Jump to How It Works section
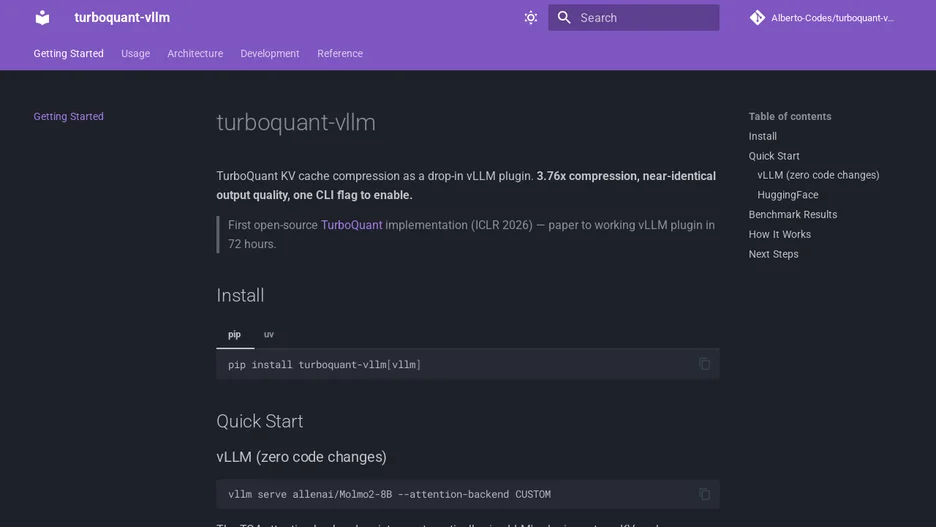The height and width of the screenshot is (527, 936). click(x=780, y=234)
